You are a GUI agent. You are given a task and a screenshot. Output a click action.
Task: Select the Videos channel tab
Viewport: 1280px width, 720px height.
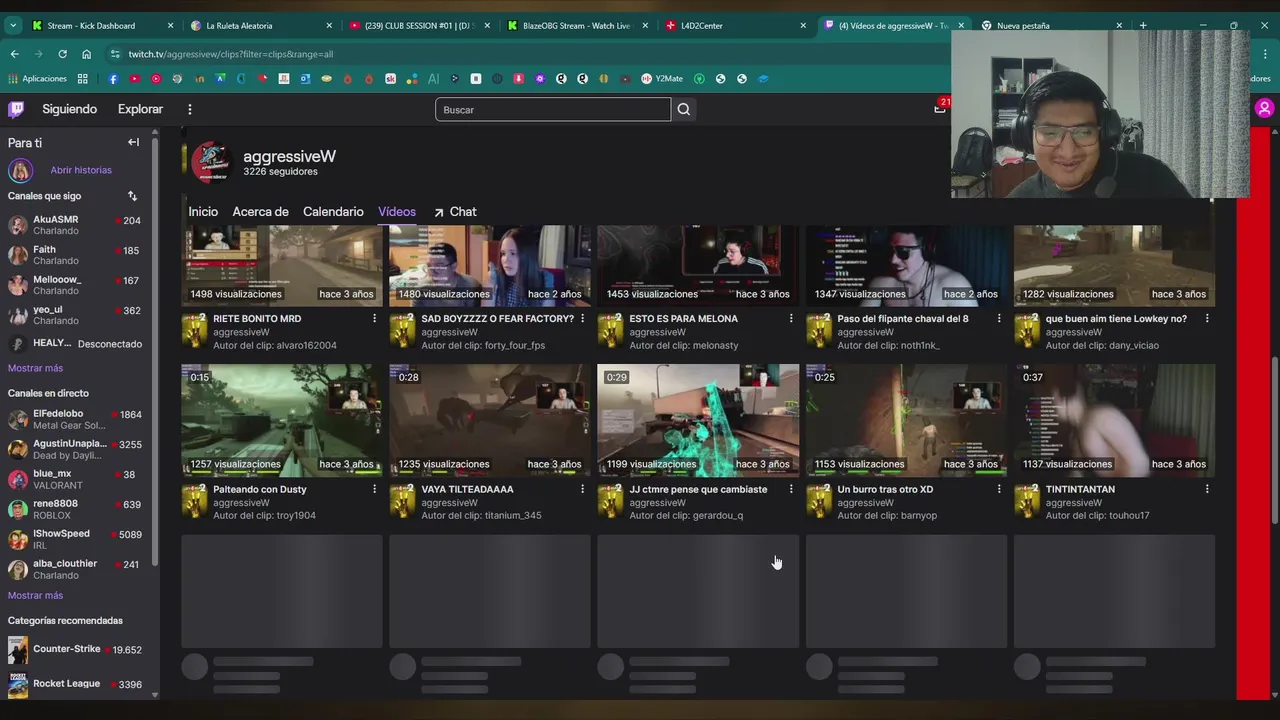[397, 212]
